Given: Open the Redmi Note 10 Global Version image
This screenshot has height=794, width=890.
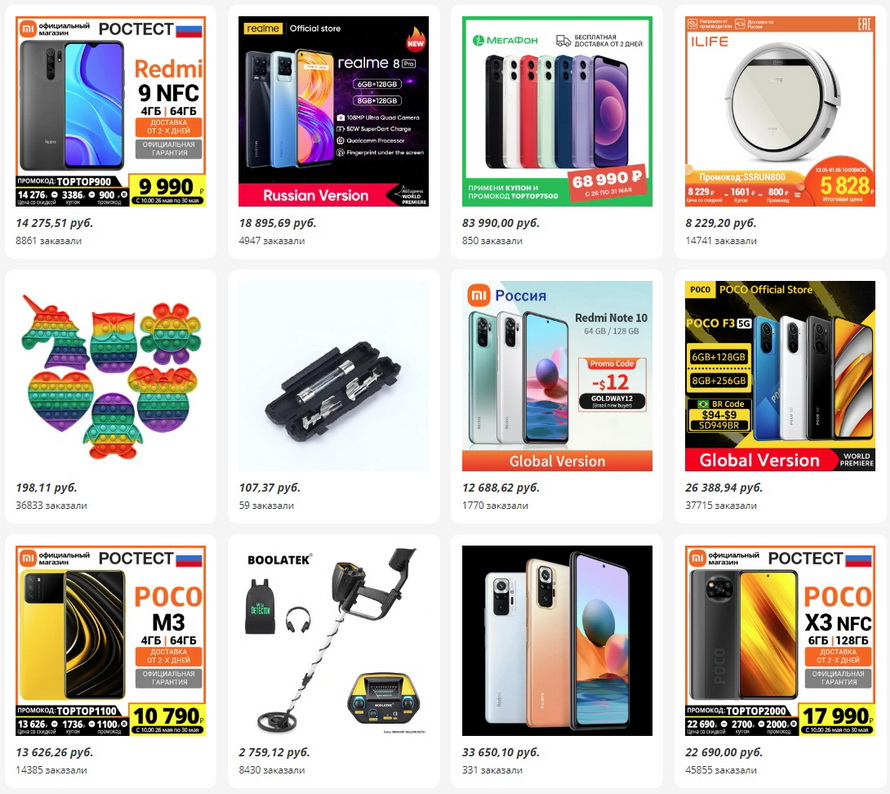Looking at the screenshot, I should (557, 376).
